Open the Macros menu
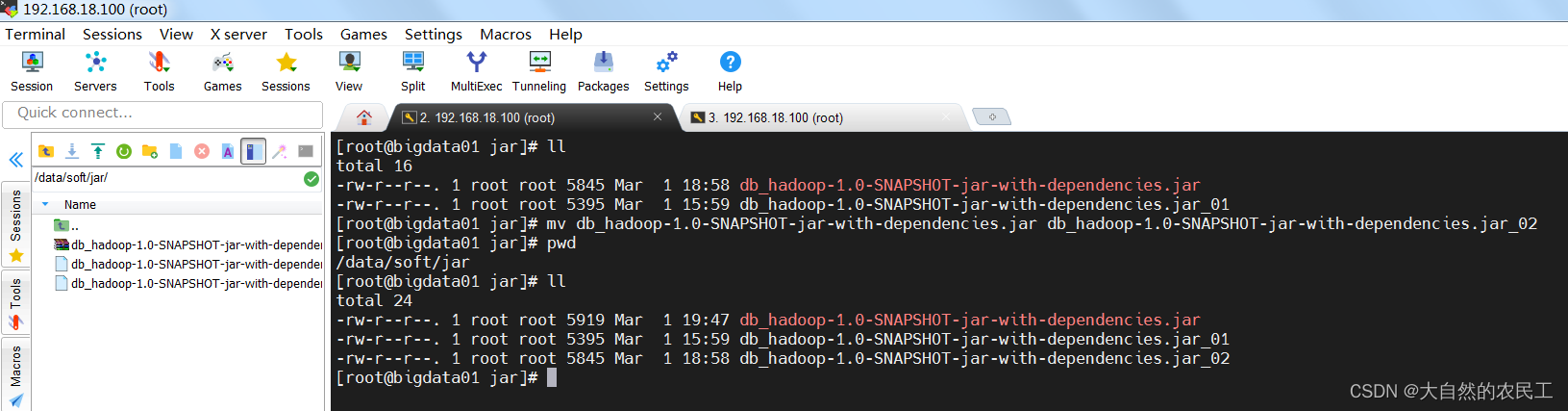The image size is (1568, 411). coord(506,34)
